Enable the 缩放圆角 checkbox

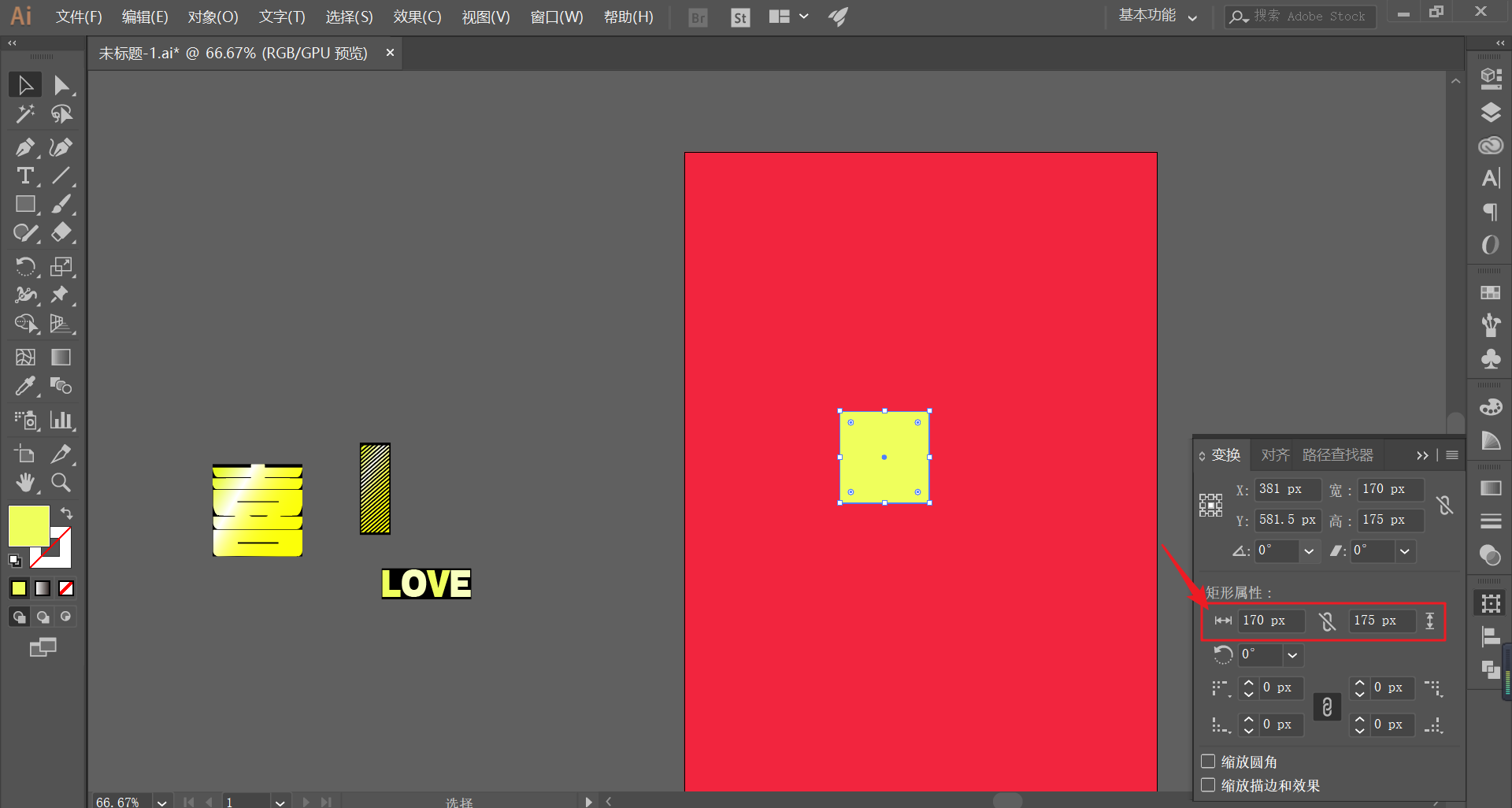pyautogui.click(x=1208, y=762)
